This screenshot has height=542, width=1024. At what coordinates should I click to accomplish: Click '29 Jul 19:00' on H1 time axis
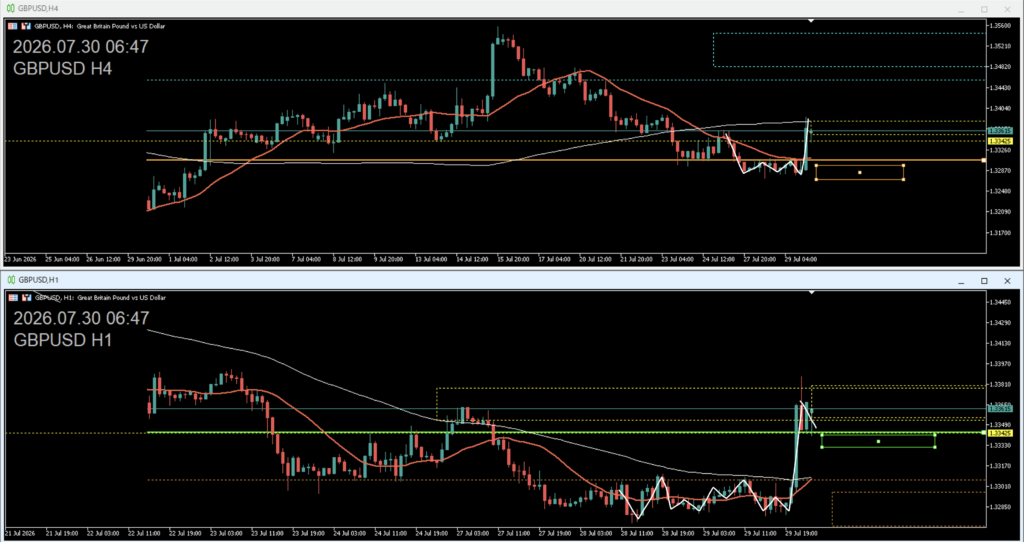tap(801, 532)
